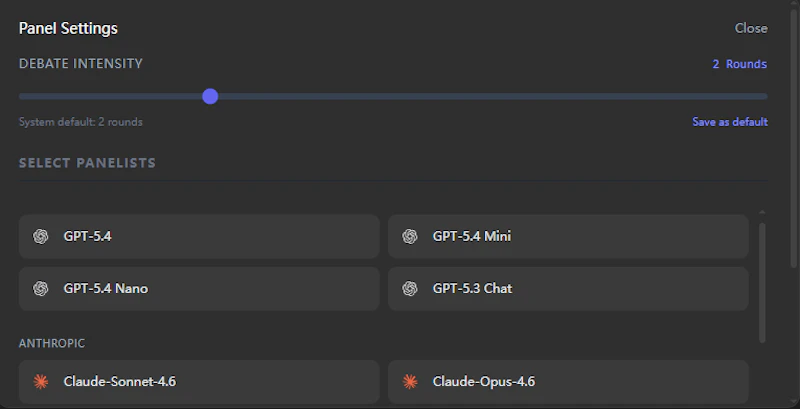
Task: Click the panelist list scrollbar thumb
Action: 762,283
